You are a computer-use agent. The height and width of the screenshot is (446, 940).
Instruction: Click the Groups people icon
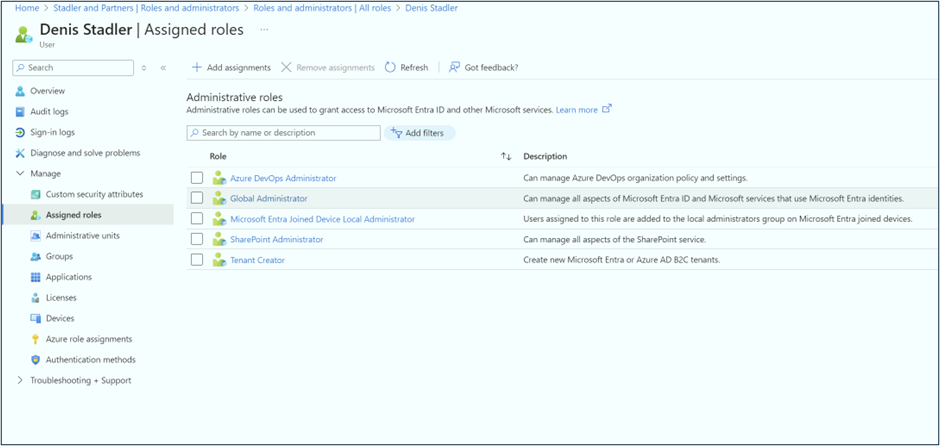[35, 257]
